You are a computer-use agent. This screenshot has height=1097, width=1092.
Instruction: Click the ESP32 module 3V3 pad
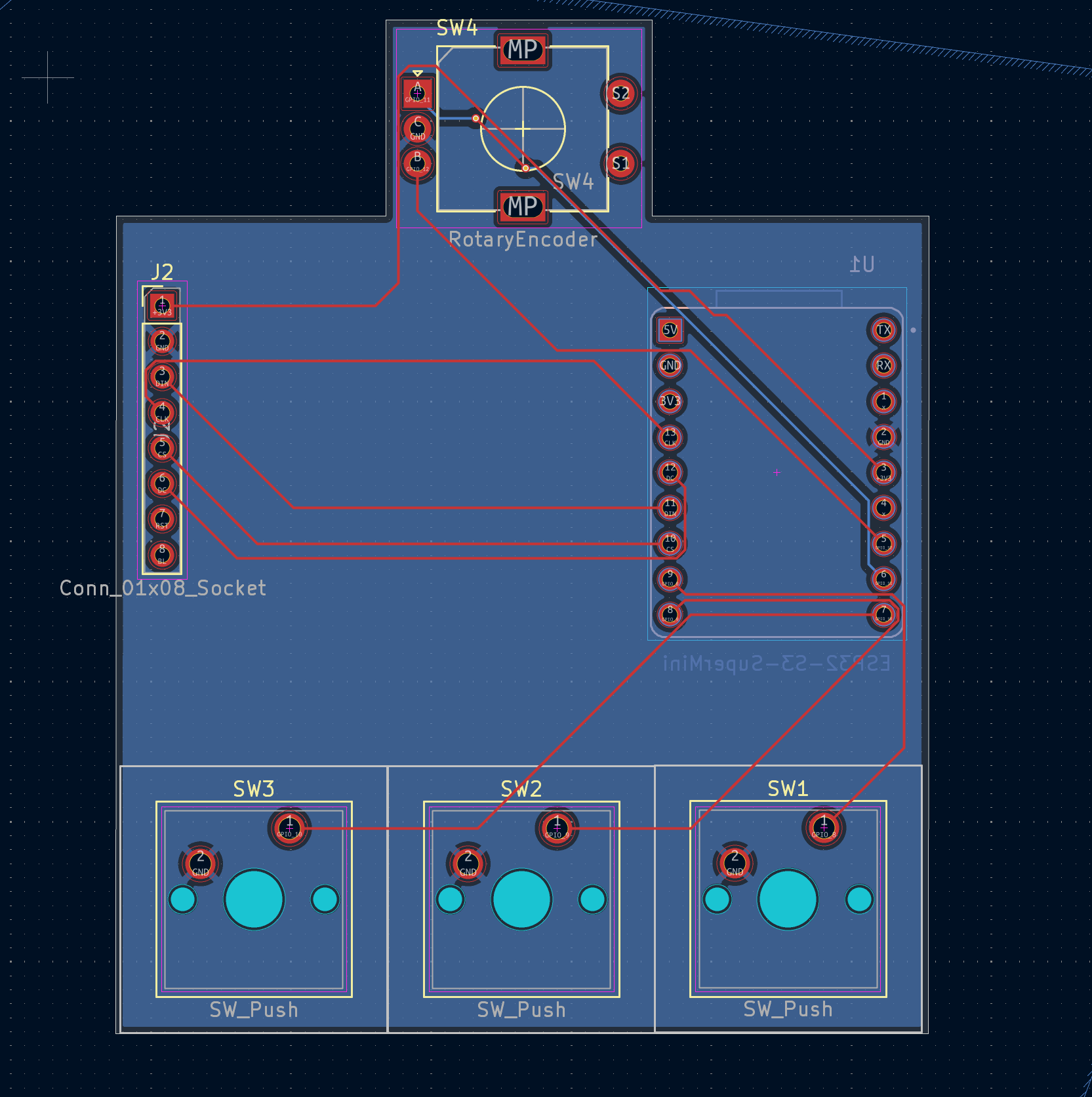click(670, 401)
